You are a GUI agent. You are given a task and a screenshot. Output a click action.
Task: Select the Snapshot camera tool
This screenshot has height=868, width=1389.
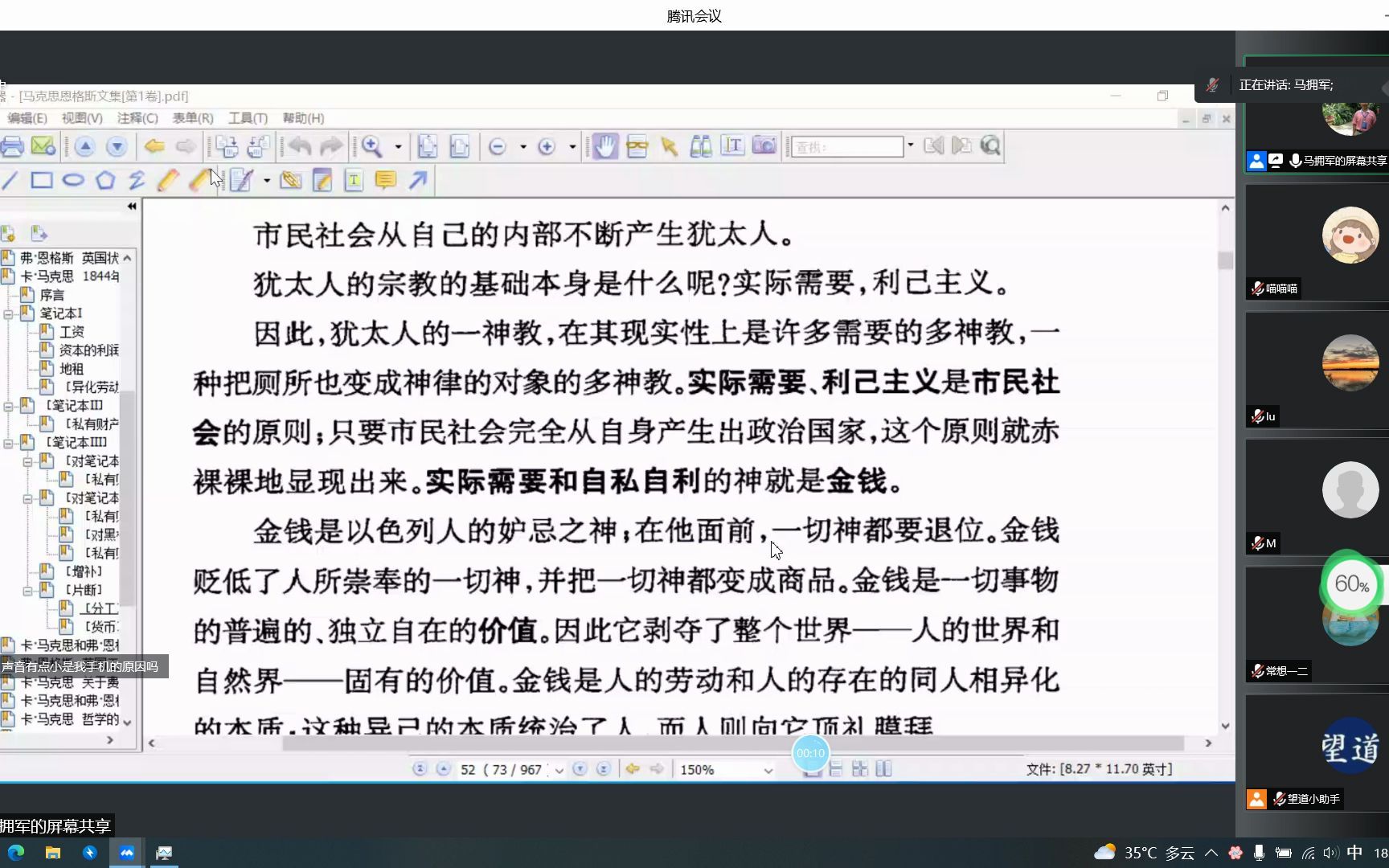coord(764,146)
